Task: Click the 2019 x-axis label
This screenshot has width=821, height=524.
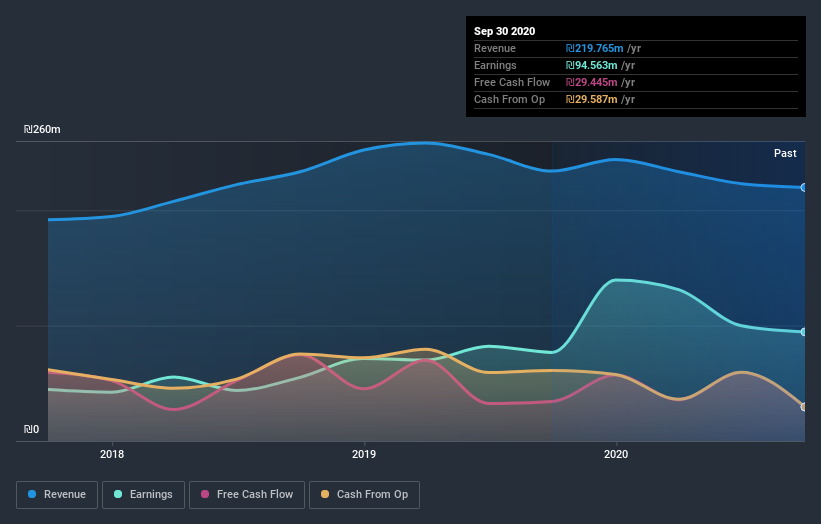Action: [x=364, y=454]
